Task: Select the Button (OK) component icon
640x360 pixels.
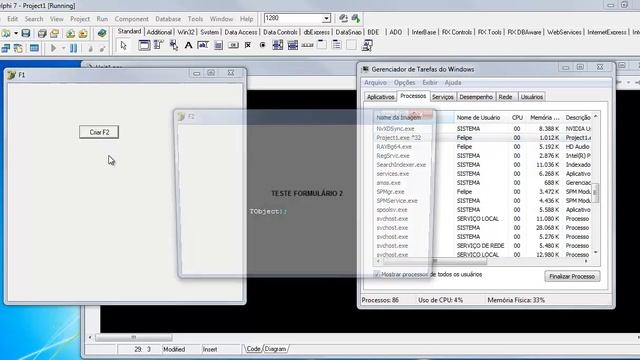Action: [x=233, y=45]
